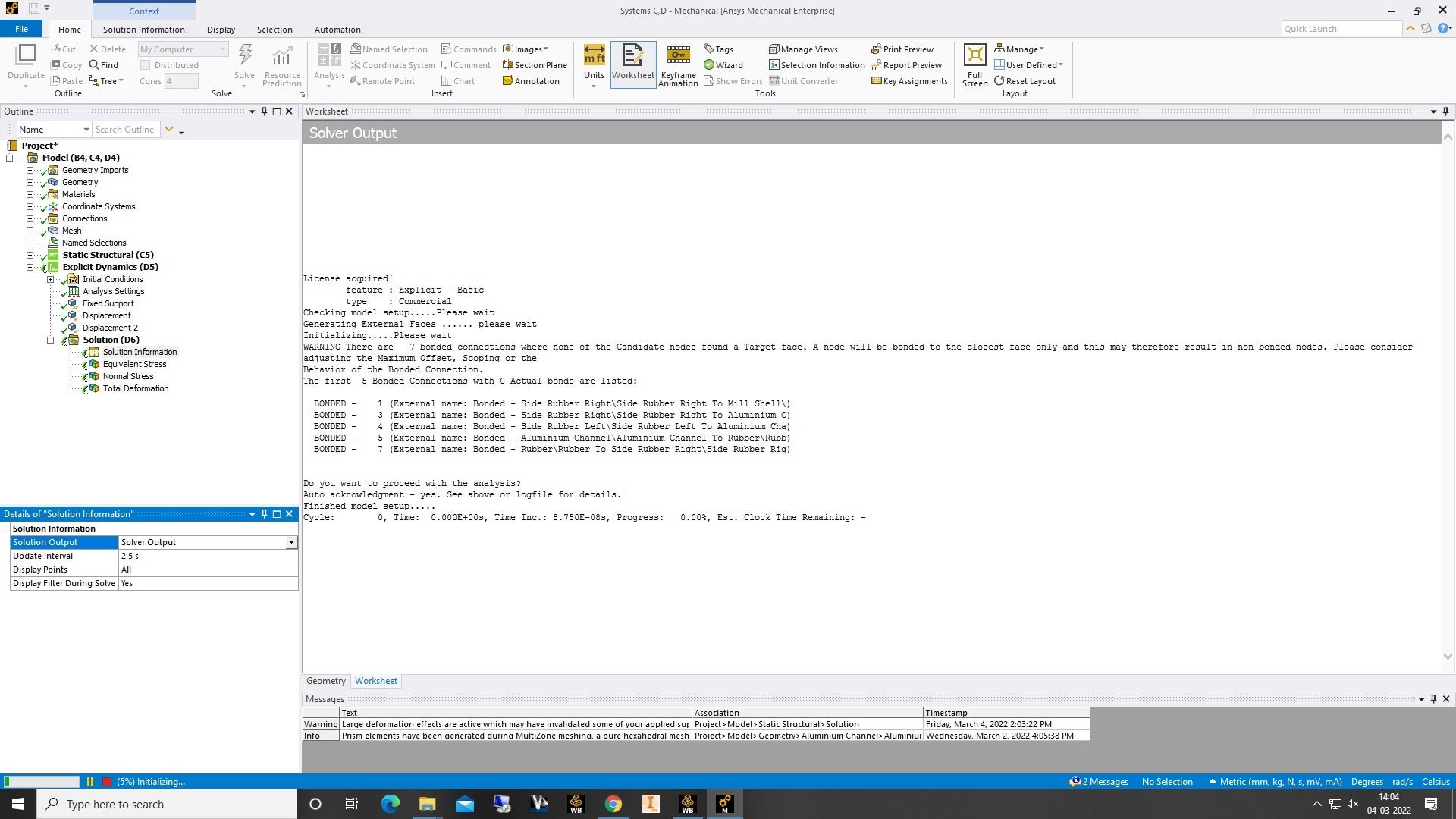Click the Search Outline field

126,130
